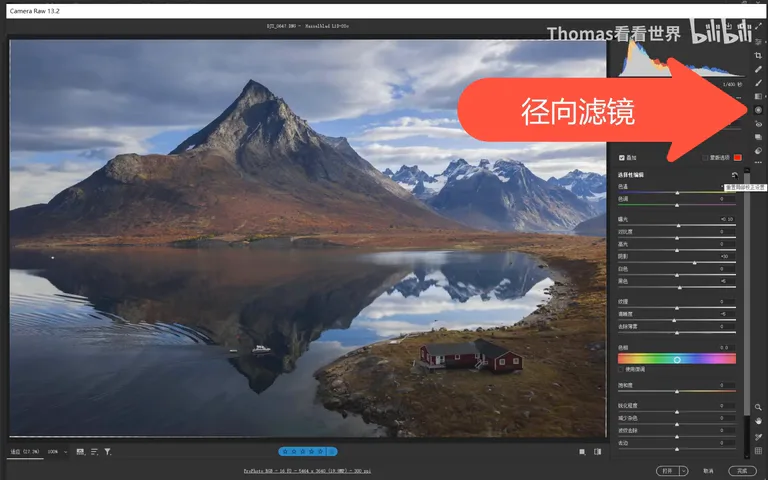This screenshot has width=768, height=480.
Task: Click the 清晰度 clarity value field
Action: tap(726, 314)
